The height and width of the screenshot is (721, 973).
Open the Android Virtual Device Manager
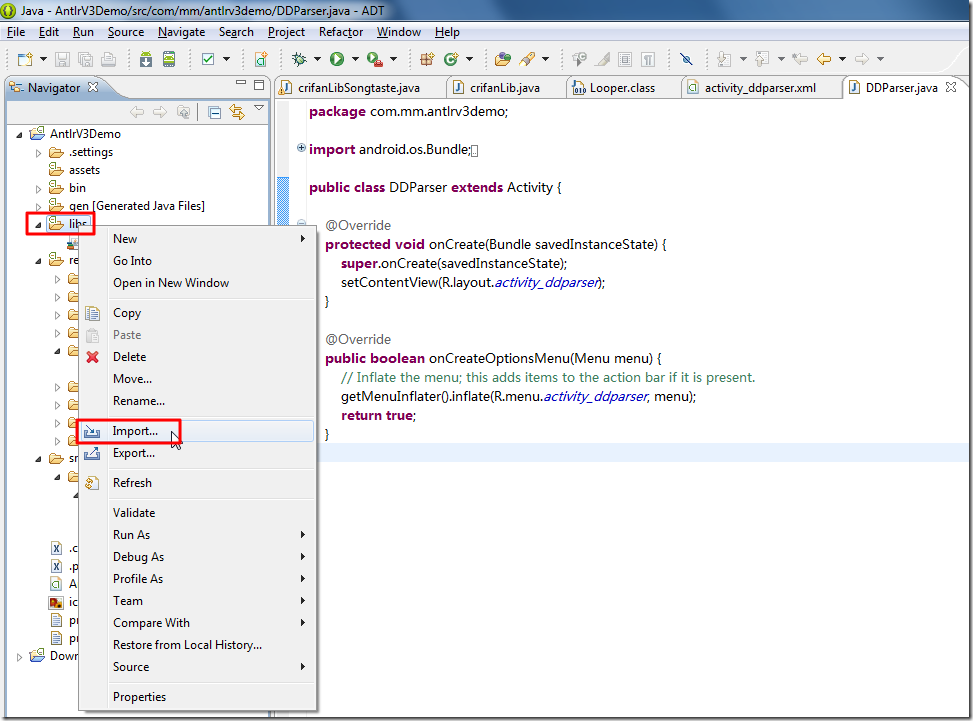click(169, 59)
